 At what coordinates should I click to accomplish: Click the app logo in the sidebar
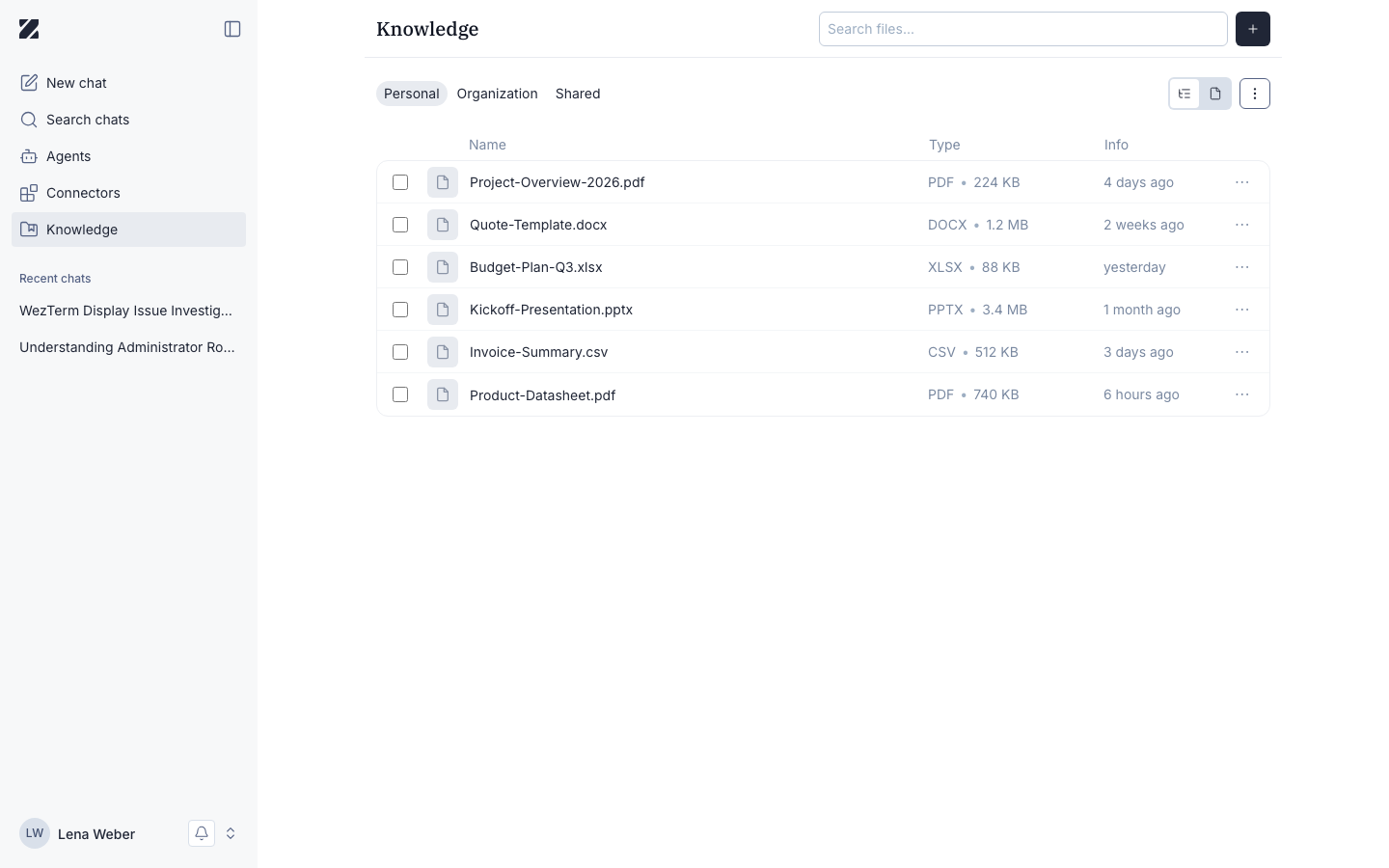[x=29, y=29]
